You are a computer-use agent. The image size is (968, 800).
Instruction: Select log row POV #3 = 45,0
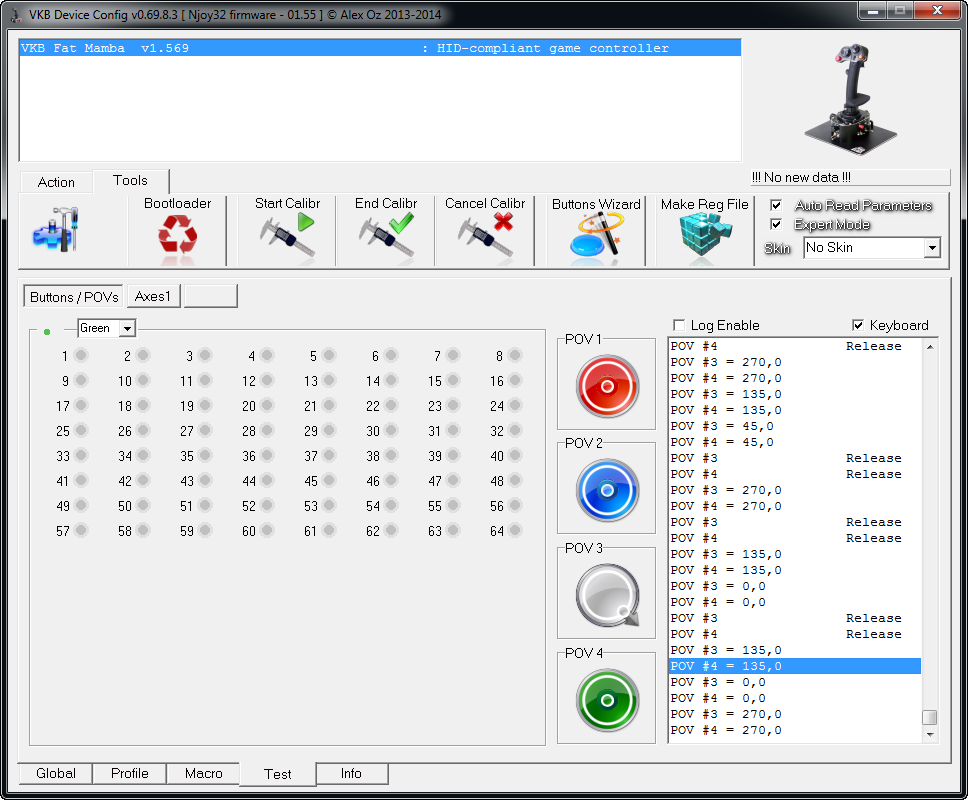point(795,426)
